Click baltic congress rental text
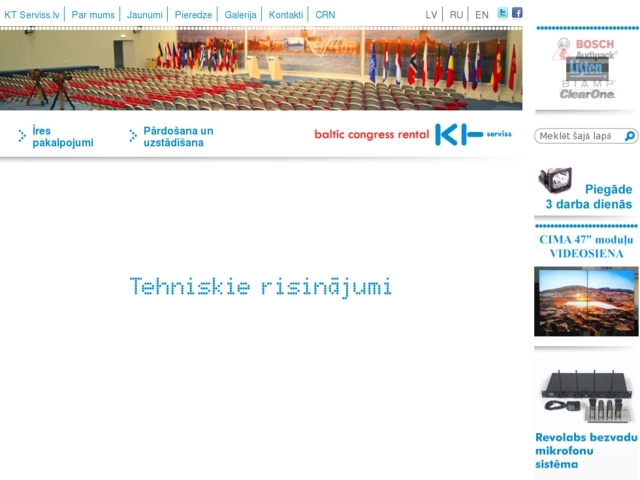The image size is (640, 480). 371,134
